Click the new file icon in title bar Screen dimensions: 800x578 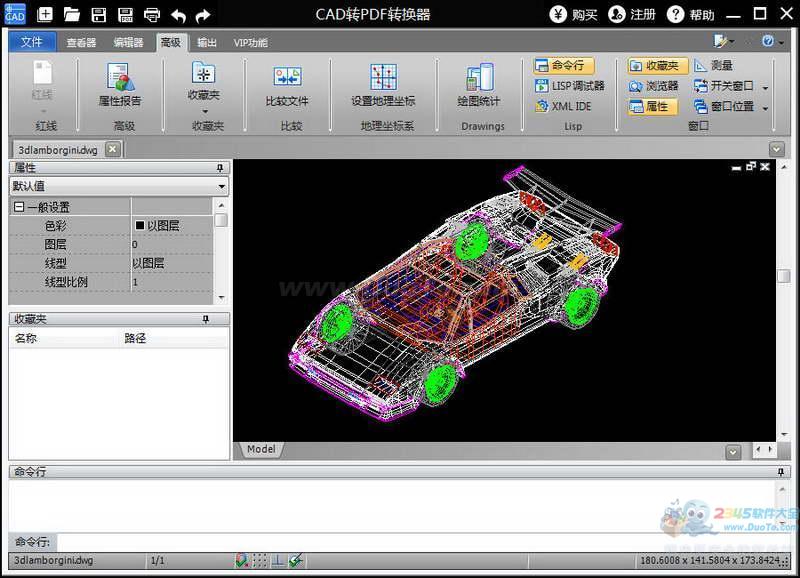45,14
